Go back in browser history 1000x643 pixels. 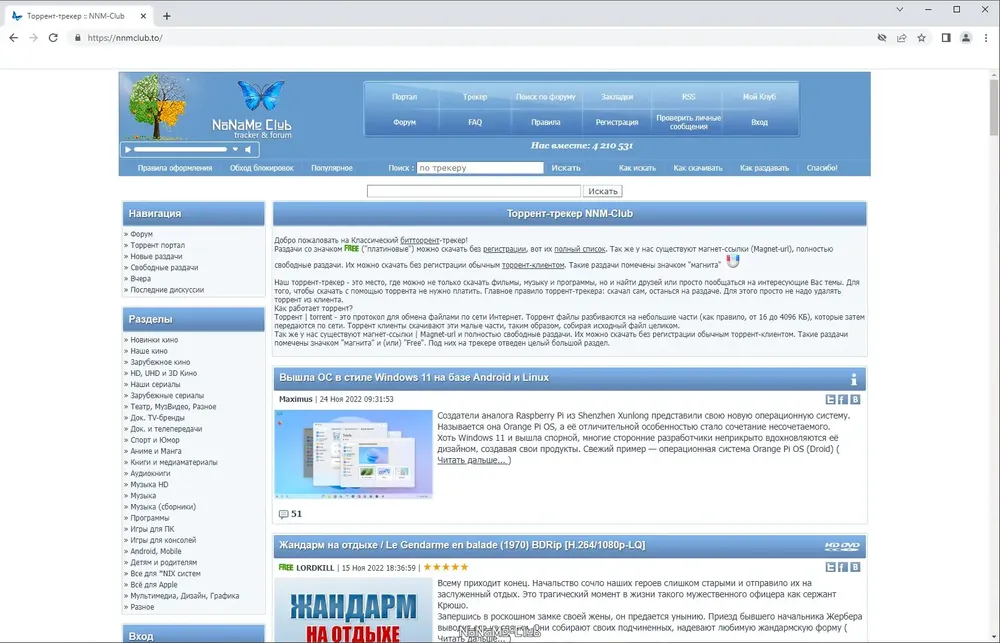click(13, 38)
